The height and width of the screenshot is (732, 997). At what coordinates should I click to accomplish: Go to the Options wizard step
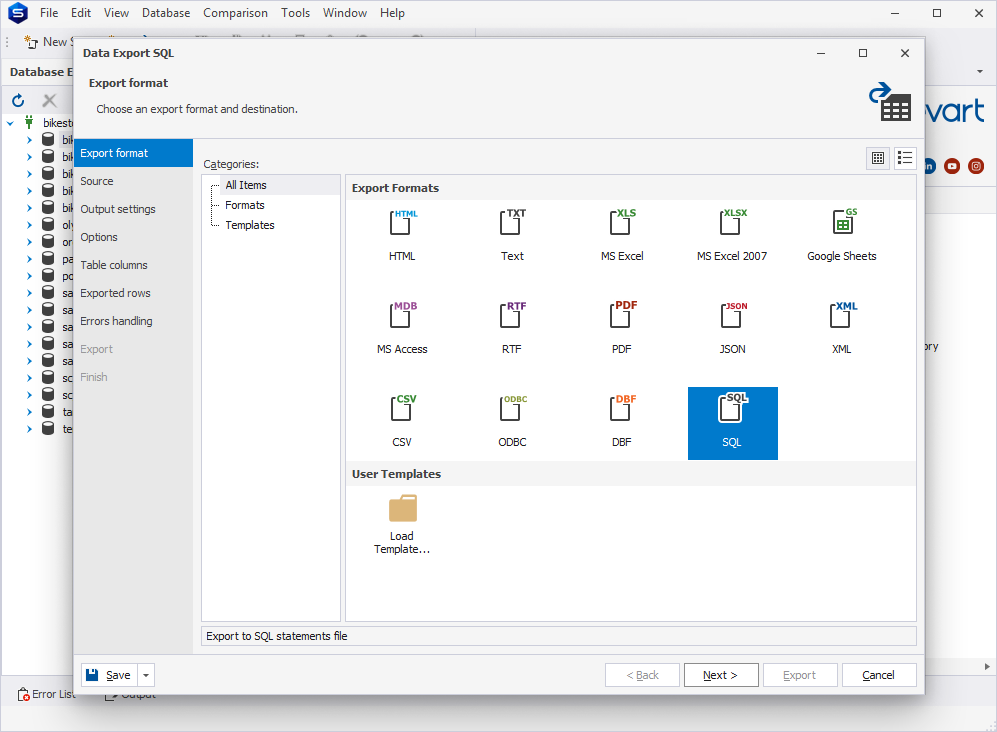click(133, 237)
